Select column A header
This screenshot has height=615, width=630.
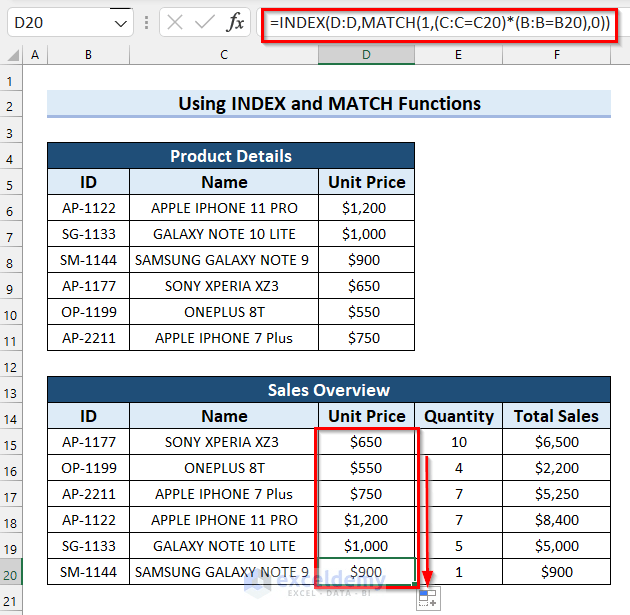click(35, 55)
